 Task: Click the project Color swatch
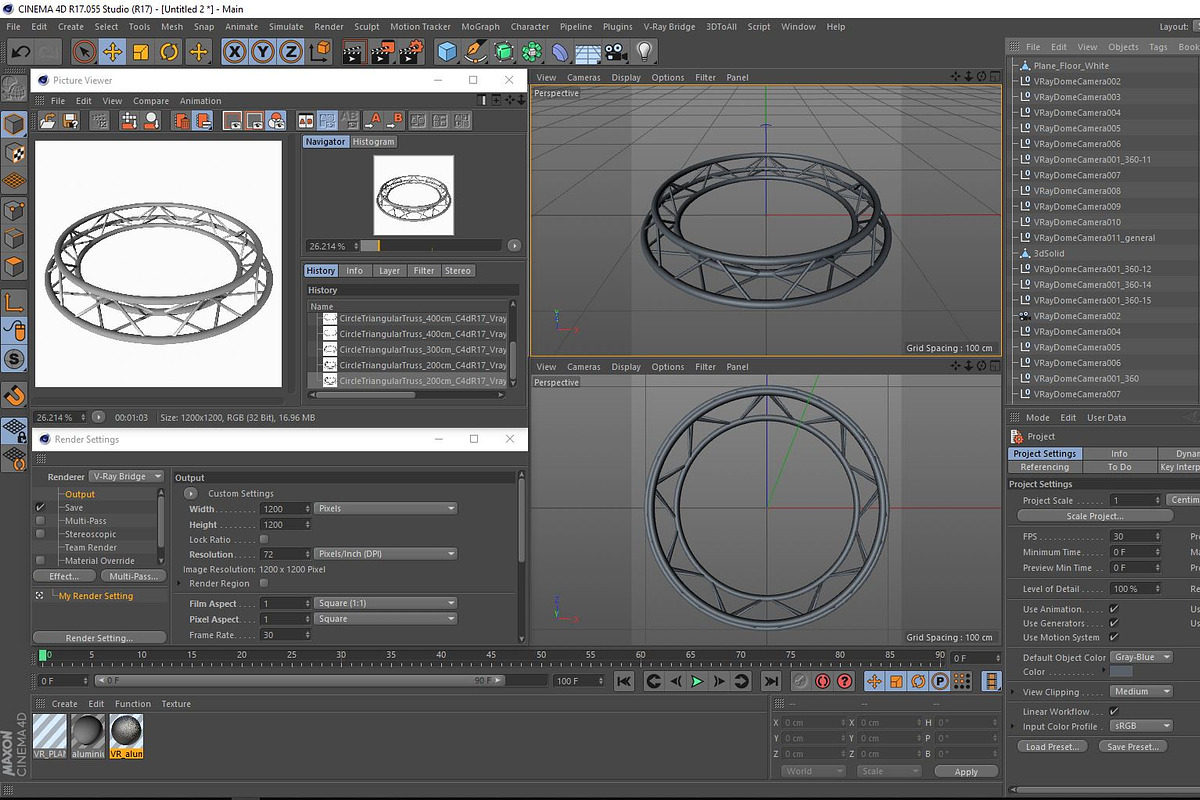(x=1121, y=672)
